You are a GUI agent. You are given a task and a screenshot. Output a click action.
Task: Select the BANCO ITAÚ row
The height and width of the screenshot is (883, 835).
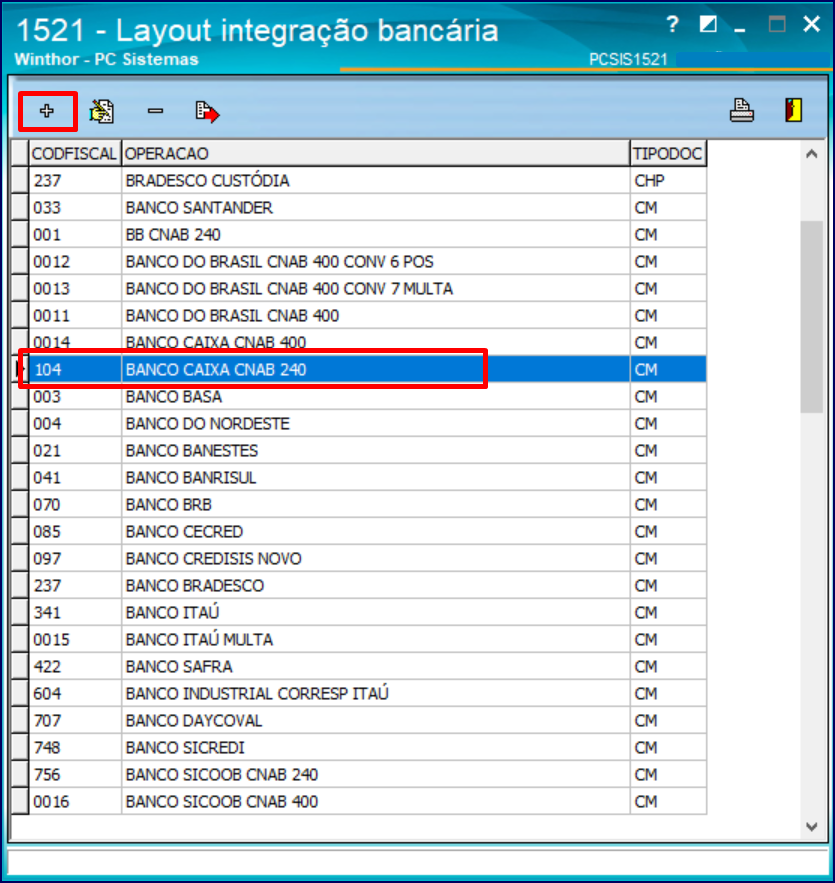367,613
